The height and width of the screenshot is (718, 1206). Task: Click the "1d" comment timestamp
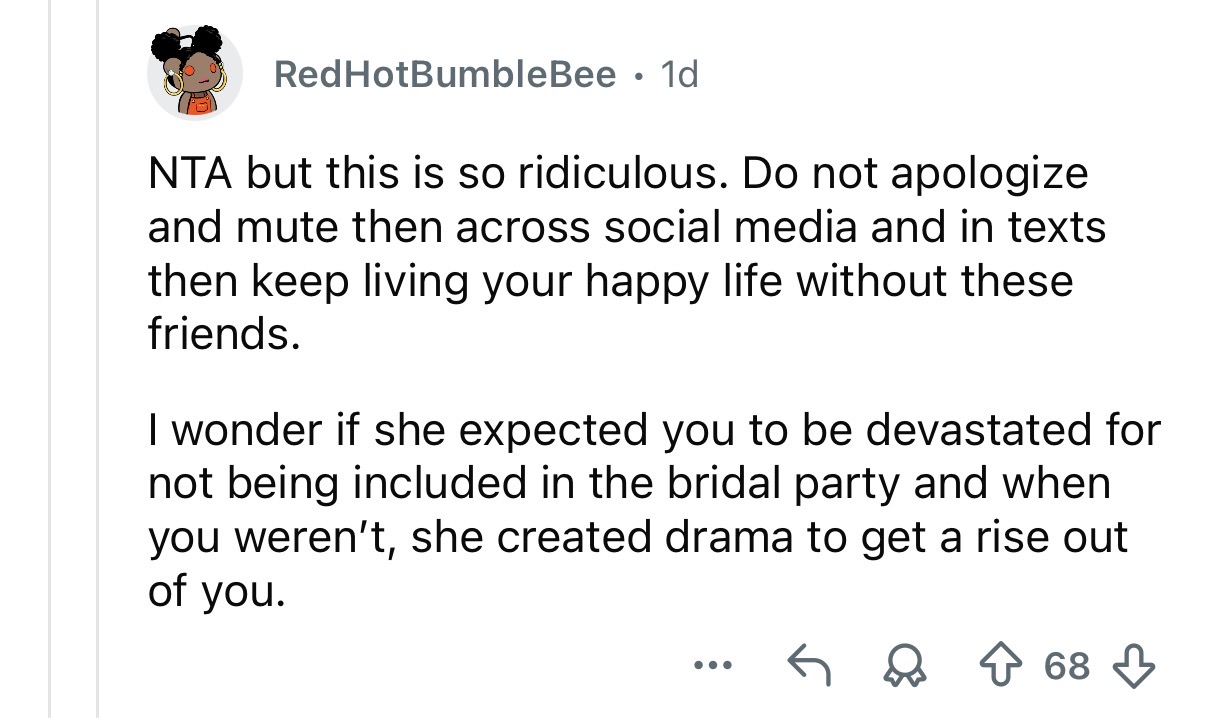(679, 73)
